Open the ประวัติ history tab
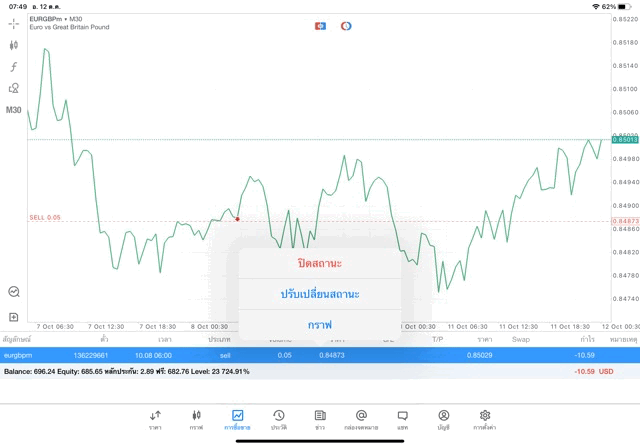 click(279, 419)
